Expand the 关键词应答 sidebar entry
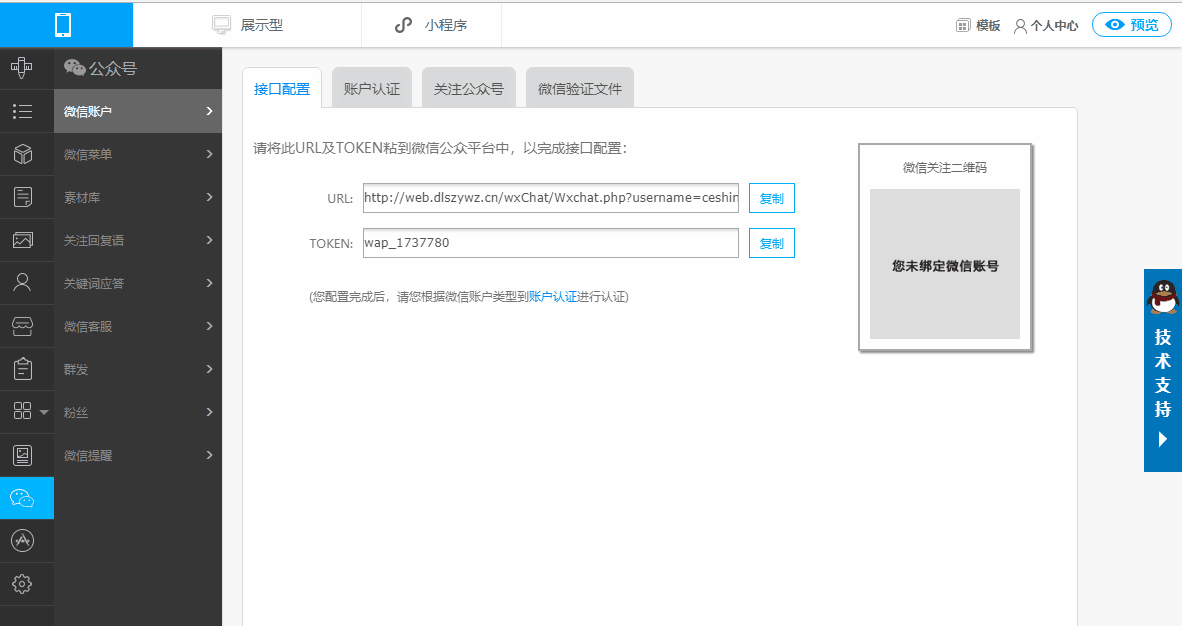Screen dimensions: 1182x626 coord(138,283)
